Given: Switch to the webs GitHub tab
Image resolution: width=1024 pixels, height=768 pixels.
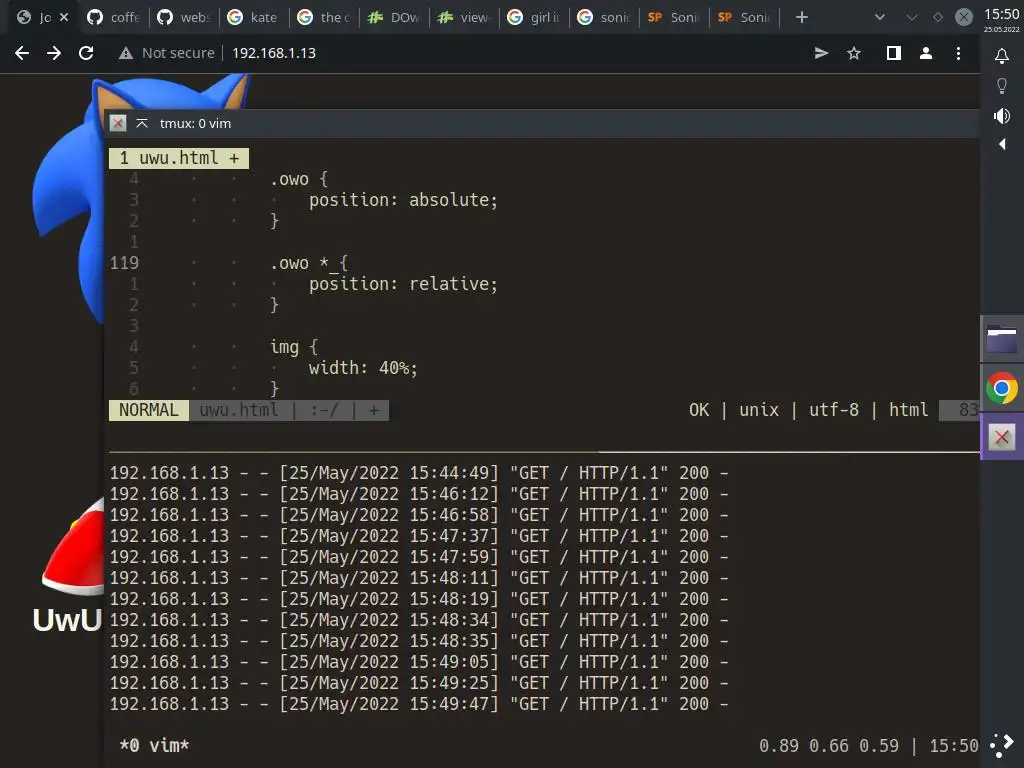Looking at the screenshot, I should (x=184, y=17).
